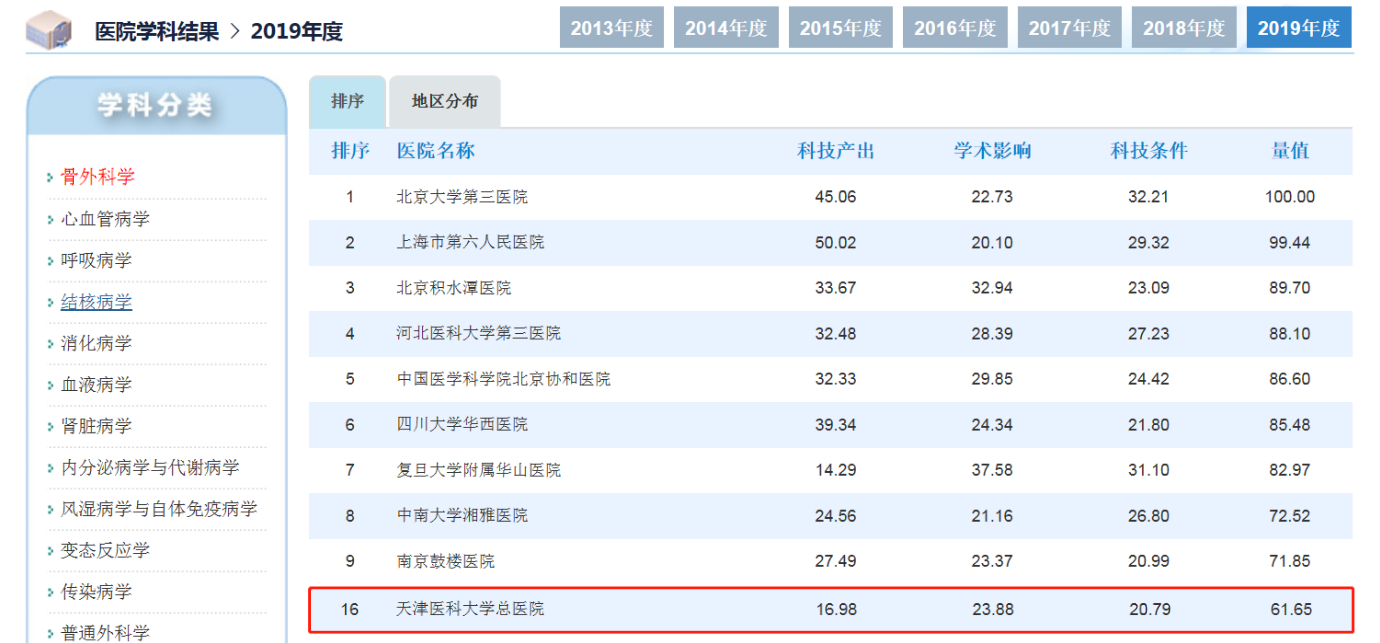Click 中国医学科学院北京协和医院 row name

[503, 379]
